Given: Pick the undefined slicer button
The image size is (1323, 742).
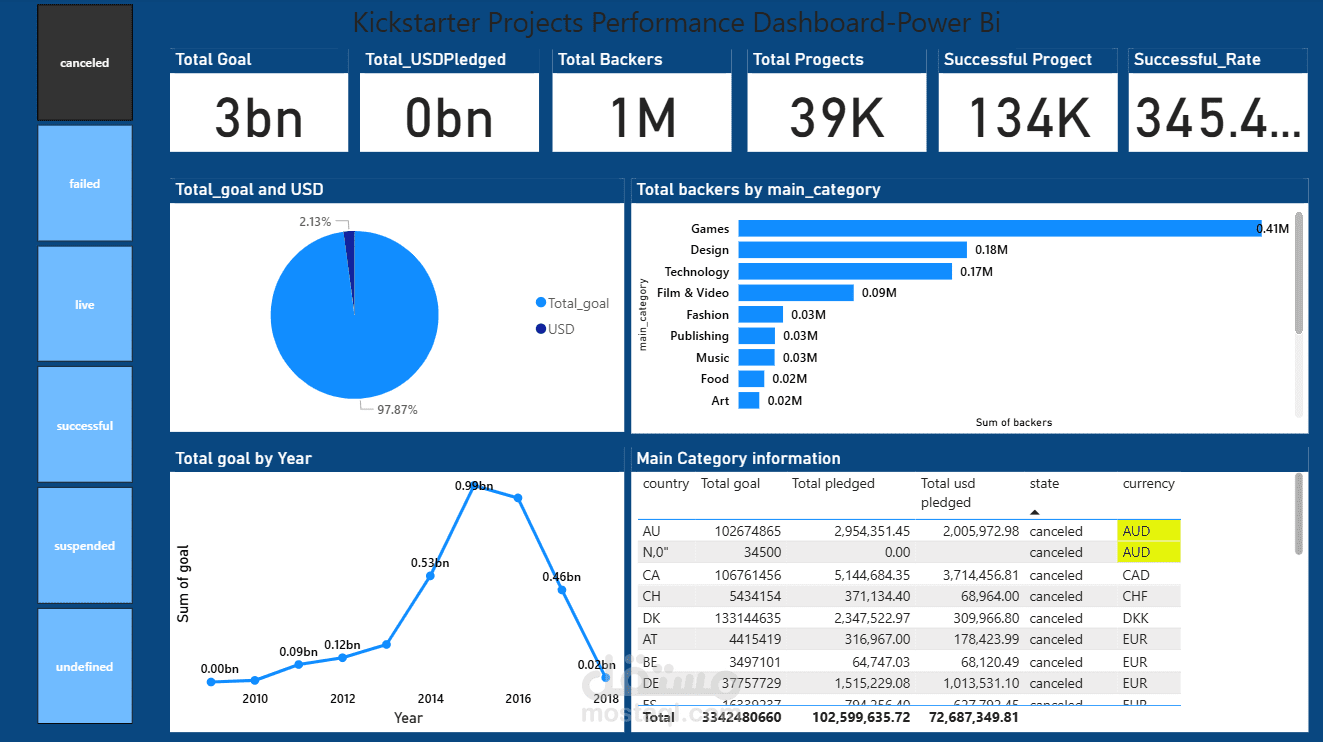Looking at the screenshot, I should [x=85, y=666].
